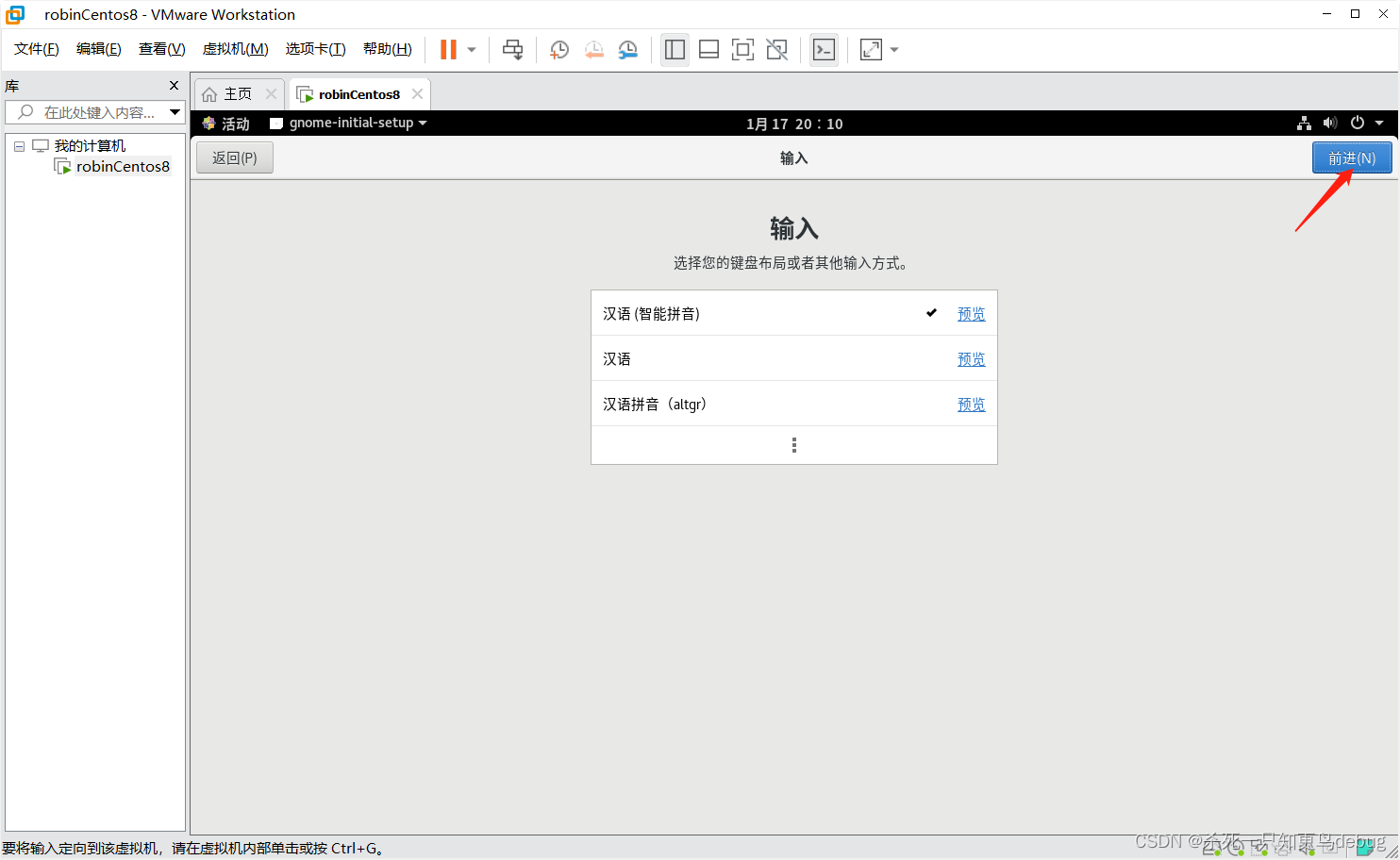Switch to Unity mode
The image size is (1400, 860).
click(776, 50)
